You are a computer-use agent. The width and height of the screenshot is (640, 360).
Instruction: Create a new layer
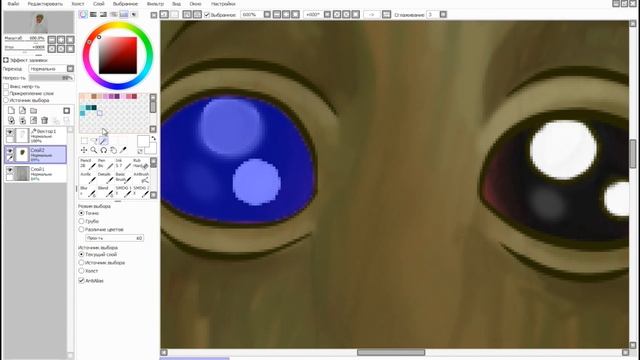11,111
